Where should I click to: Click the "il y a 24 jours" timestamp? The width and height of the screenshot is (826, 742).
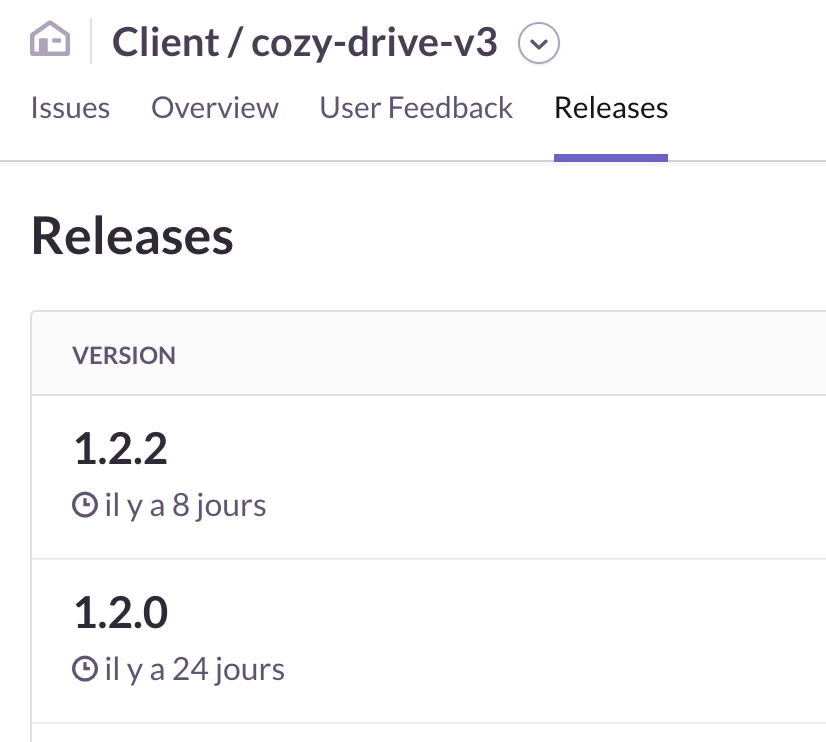pos(194,669)
